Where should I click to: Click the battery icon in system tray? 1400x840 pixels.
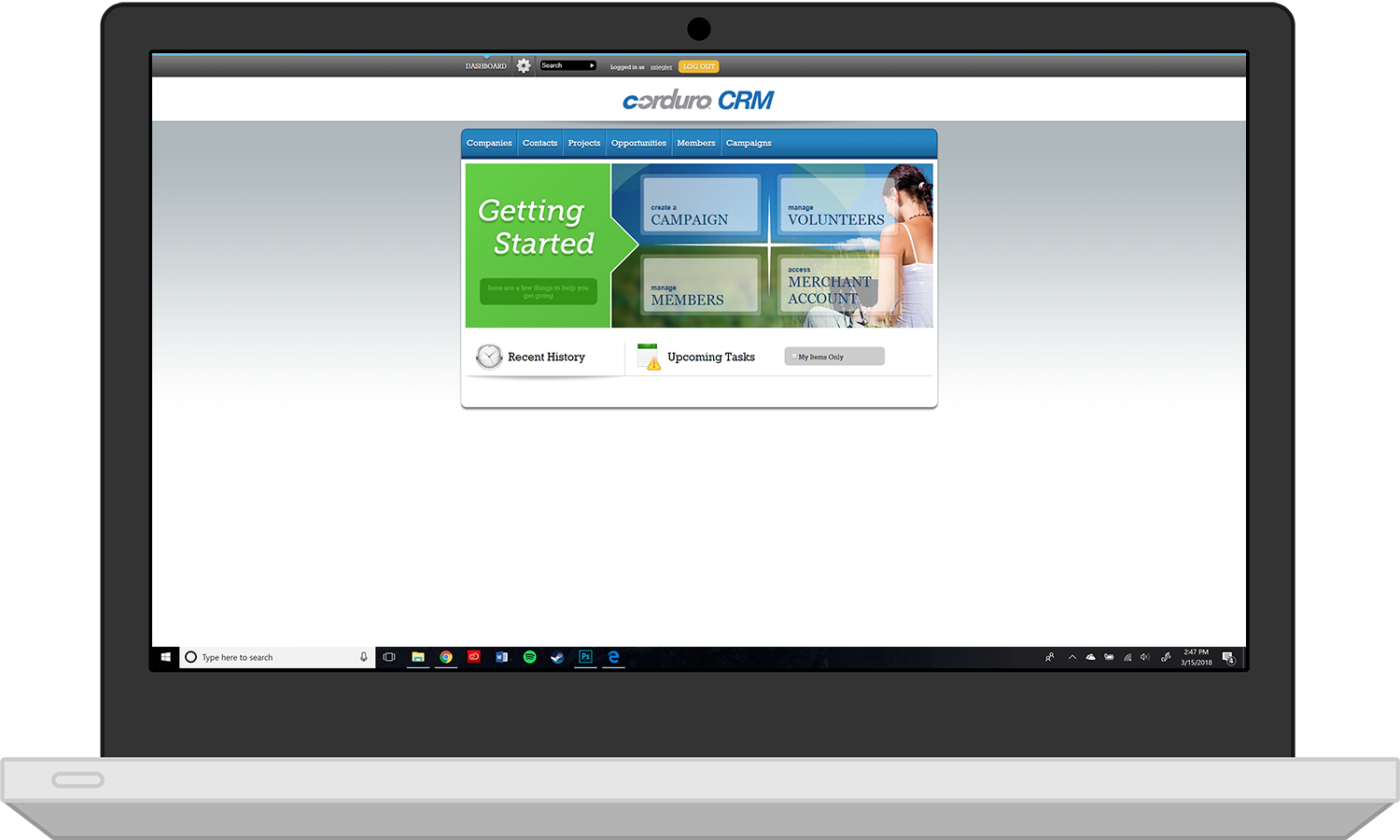coord(1109,657)
